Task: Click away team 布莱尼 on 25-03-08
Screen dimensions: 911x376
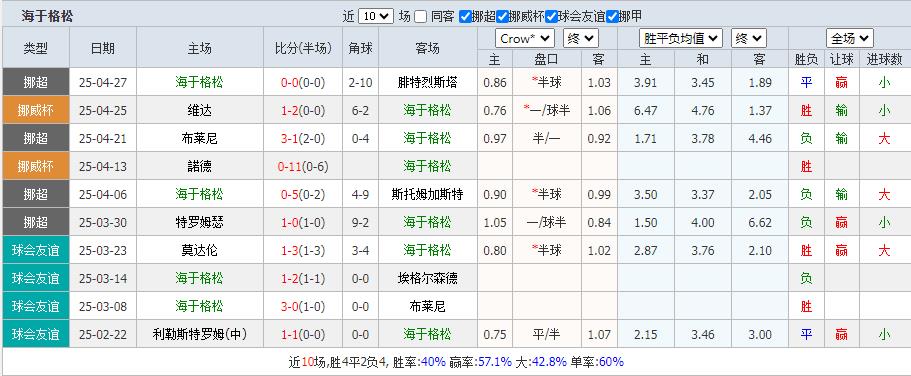Action: tap(428, 306)
